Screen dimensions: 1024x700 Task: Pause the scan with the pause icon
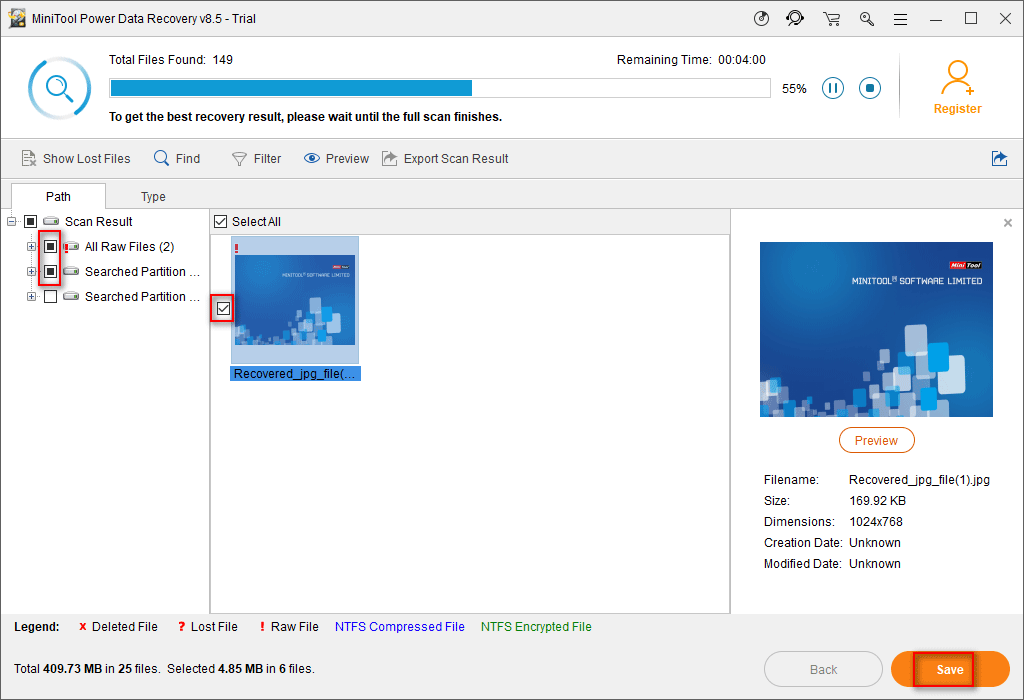(833, 88)
